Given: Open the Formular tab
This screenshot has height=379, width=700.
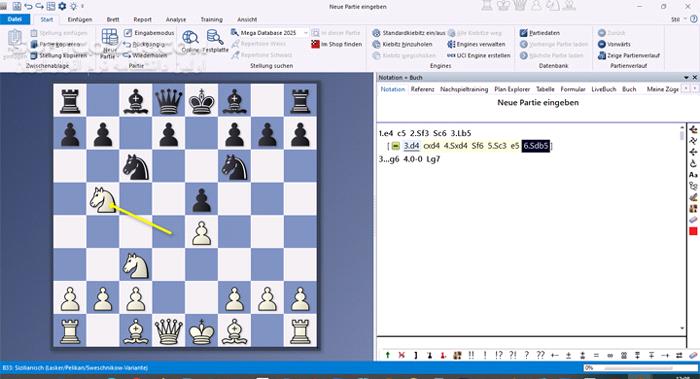Looking at the screenshot, I should [x=573, y=89].
